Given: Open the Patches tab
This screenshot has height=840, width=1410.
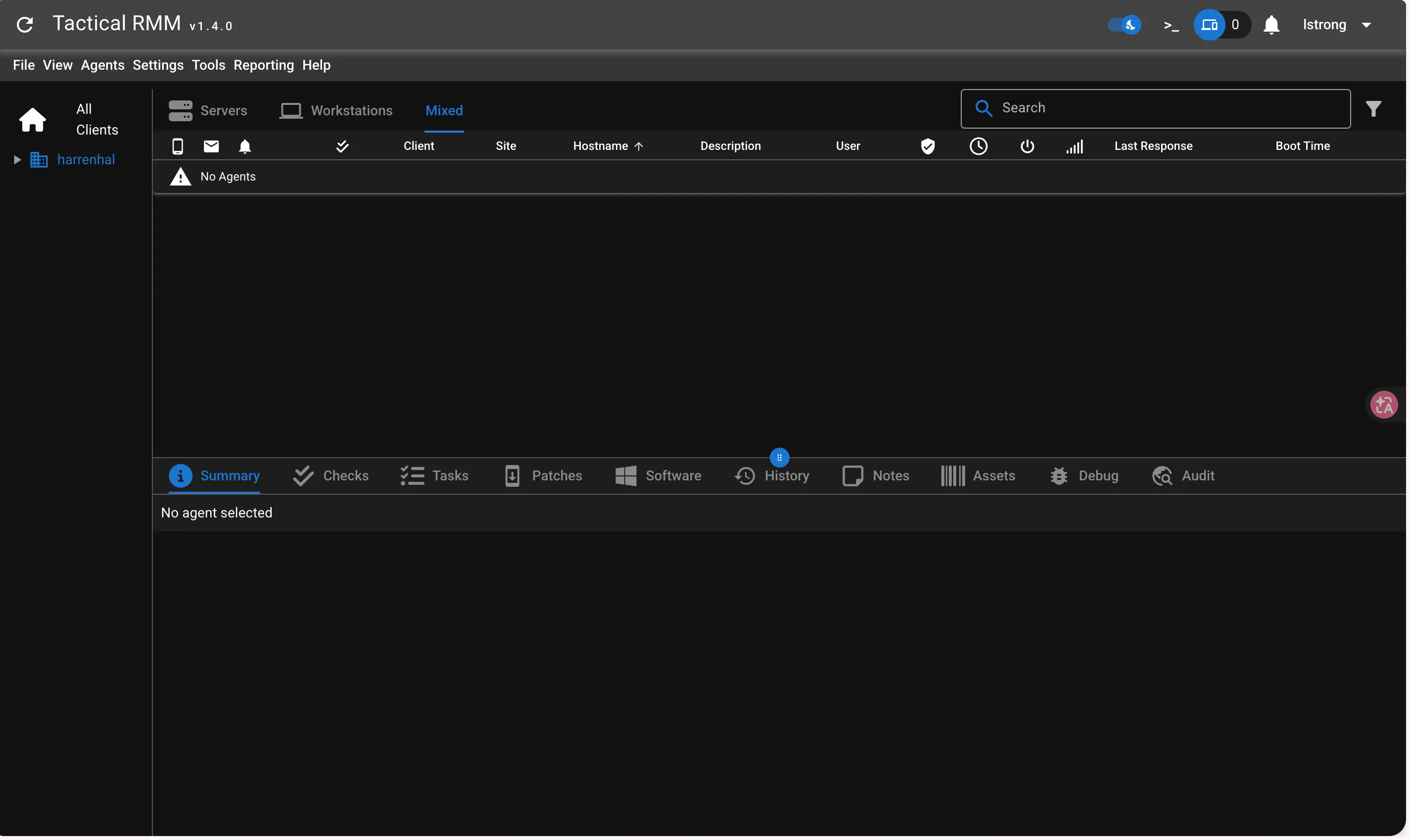Looking at the screenshot, I should click(543, 476).
